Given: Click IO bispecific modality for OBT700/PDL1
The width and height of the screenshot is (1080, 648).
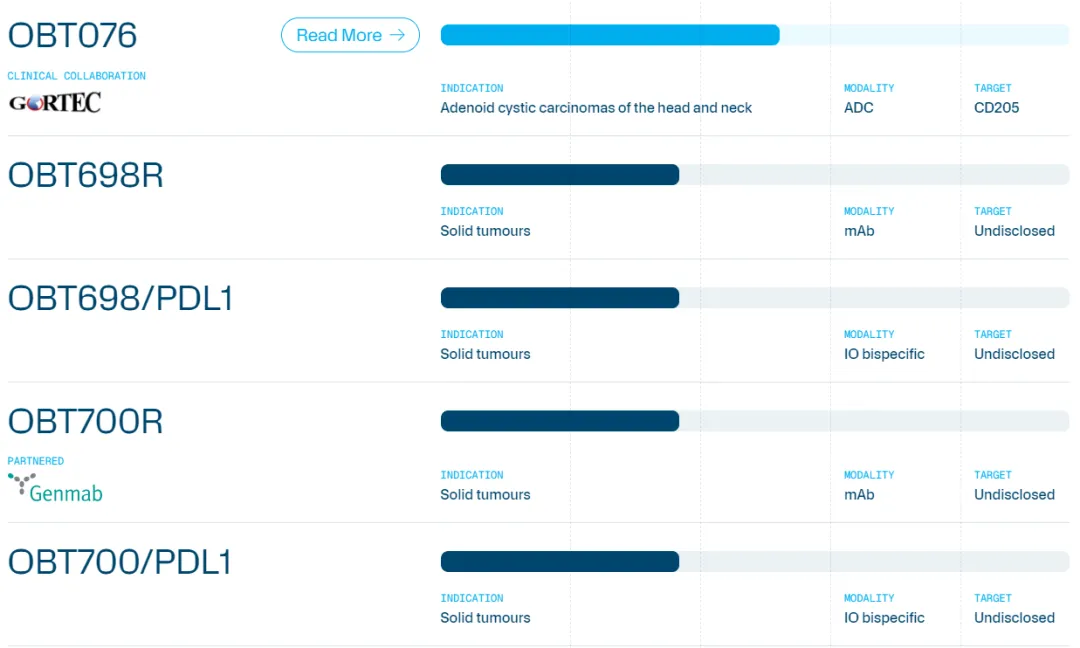Looking at the screenshot, I should pos(884,618).
